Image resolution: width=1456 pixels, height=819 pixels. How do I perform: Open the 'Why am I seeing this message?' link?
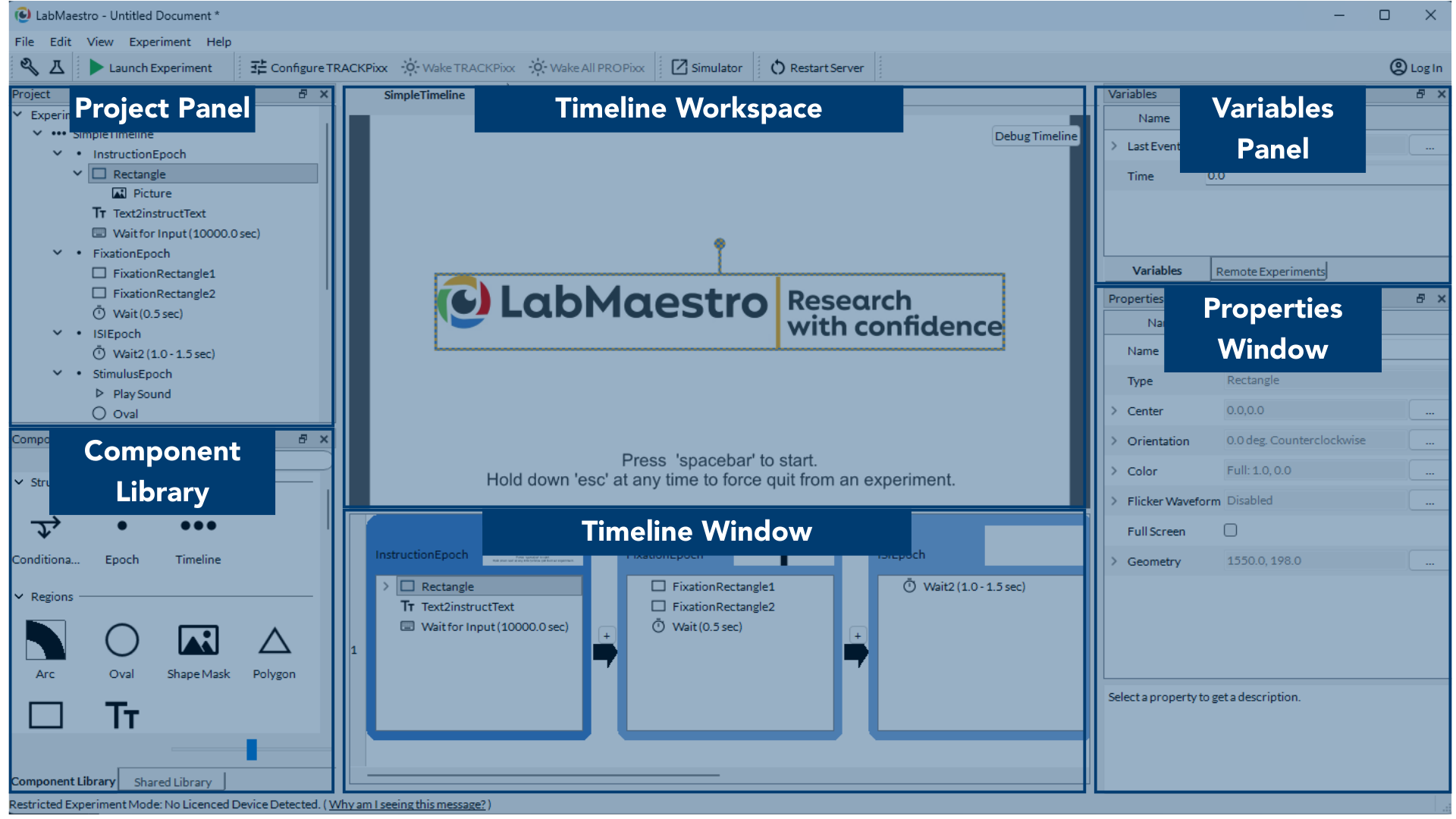(407, 804)
